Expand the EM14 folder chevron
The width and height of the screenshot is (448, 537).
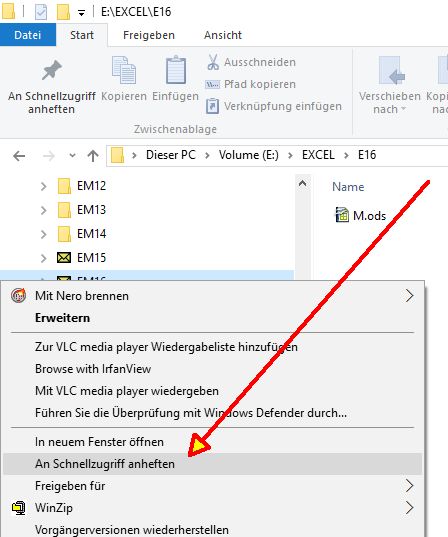pos(43,234)
